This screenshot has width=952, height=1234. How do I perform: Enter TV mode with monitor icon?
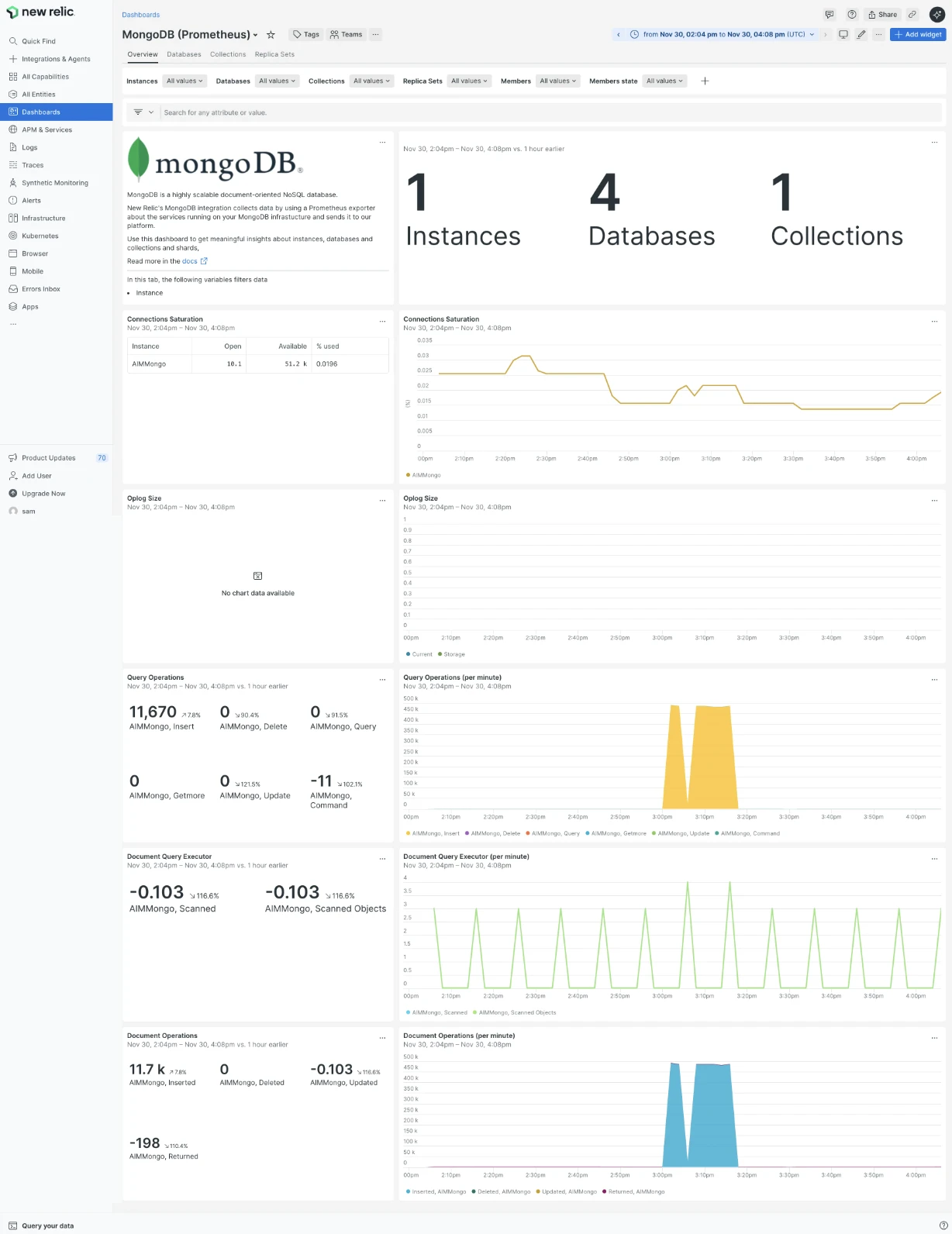843,34
